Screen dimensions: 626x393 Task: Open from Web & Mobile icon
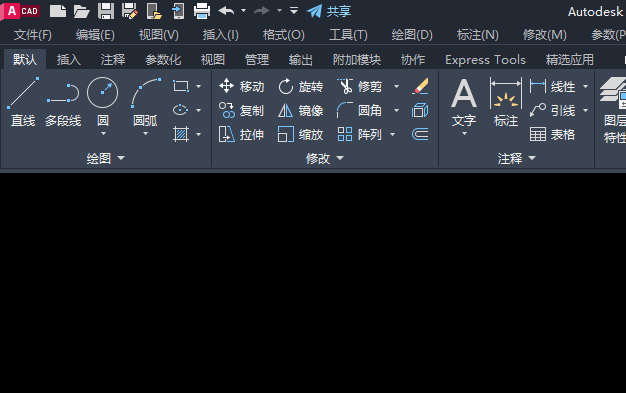154,11
